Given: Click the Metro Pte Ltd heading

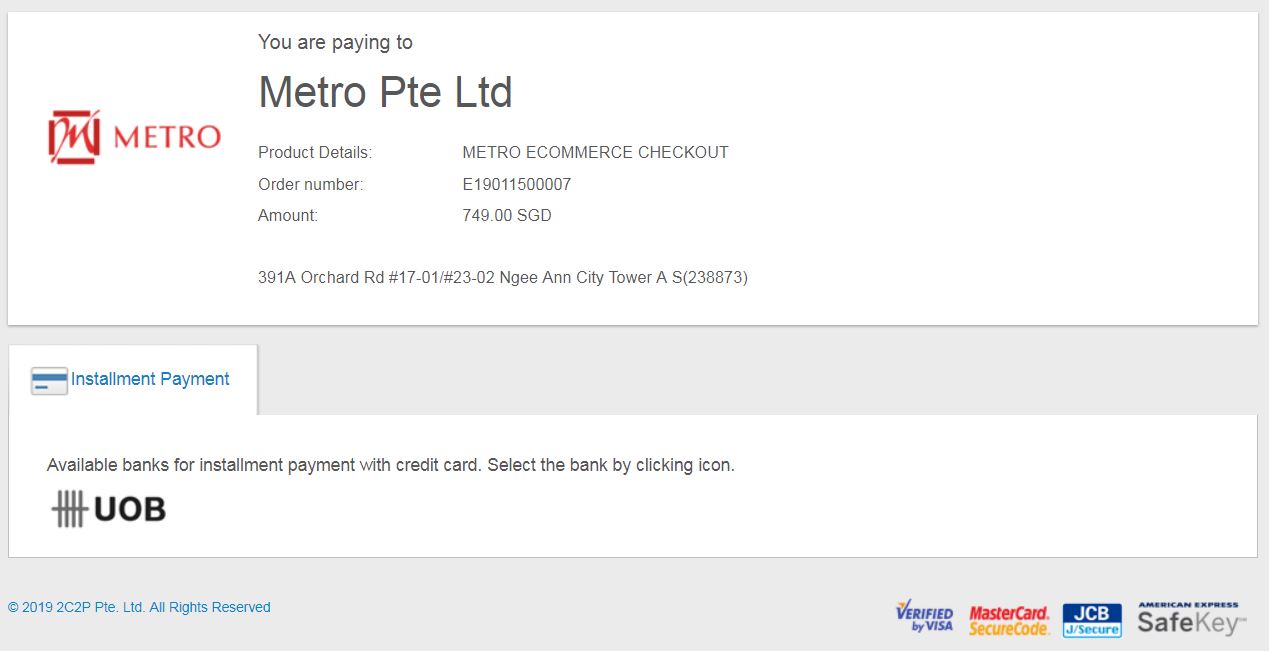Looking at the screenshot, I should (x=385, y=93).
